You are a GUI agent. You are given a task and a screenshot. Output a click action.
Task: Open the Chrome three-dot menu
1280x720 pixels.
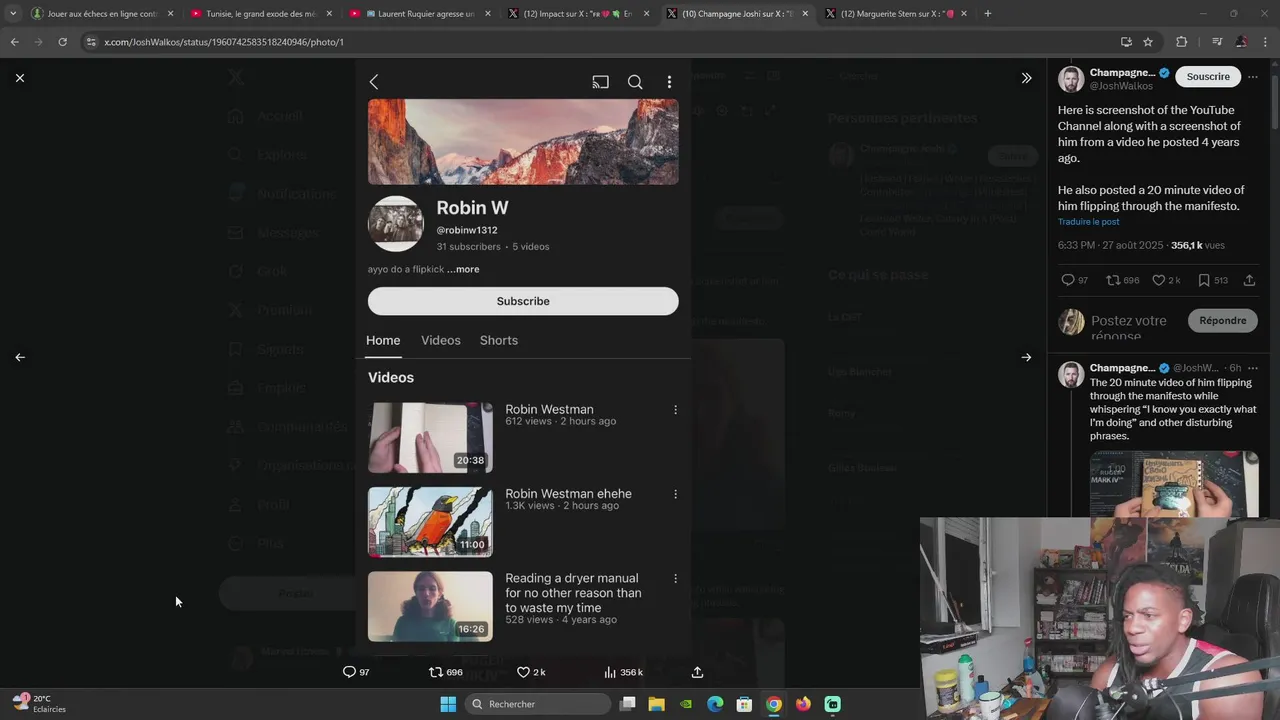[x=1265, y=42]
